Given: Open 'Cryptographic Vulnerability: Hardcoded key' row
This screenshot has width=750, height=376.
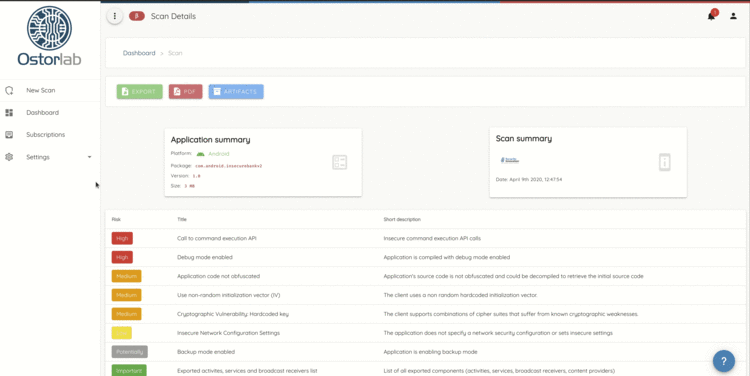Looking at the screenshot, I should pyautogui.click(x=425, y=314).
